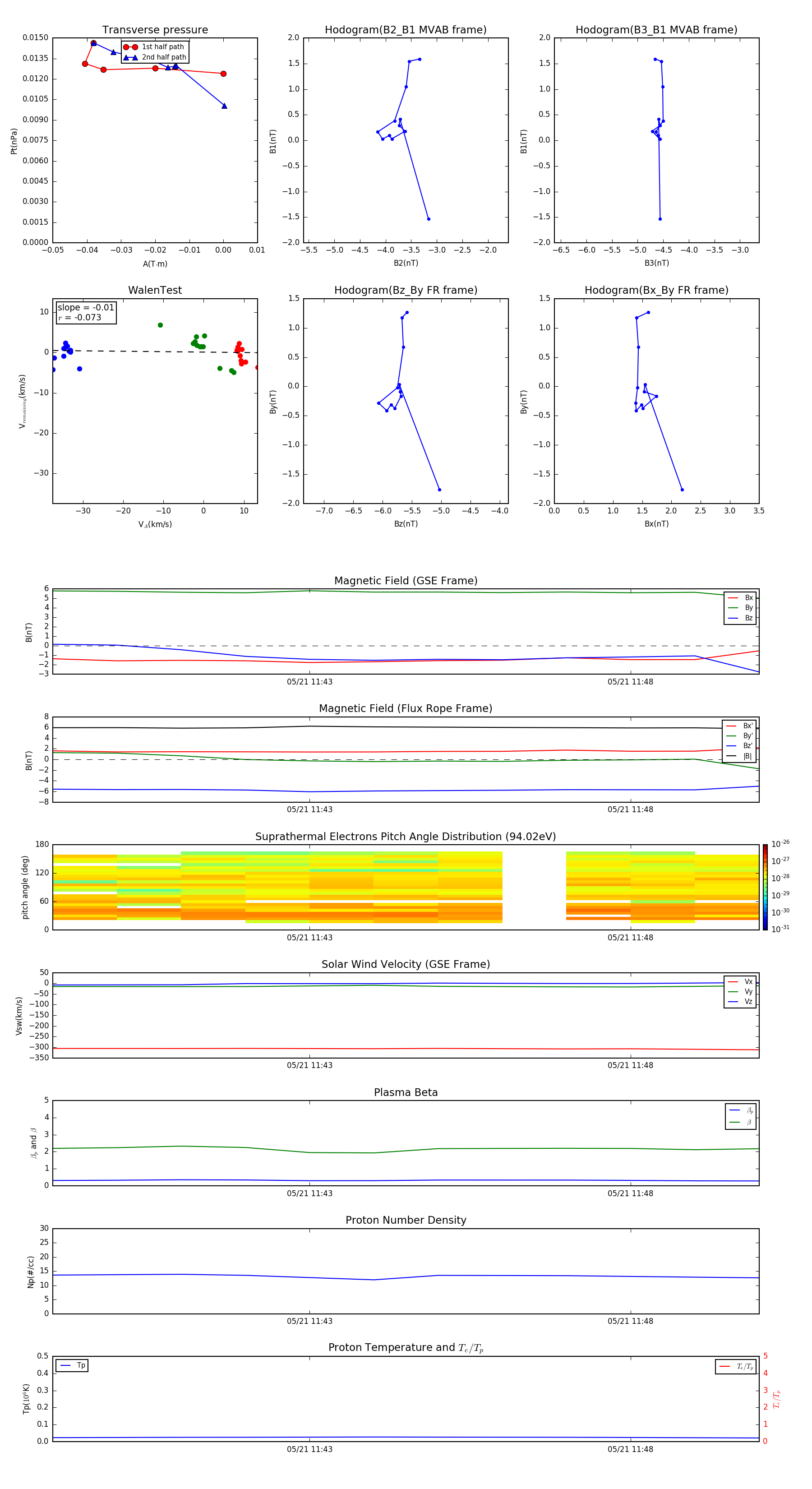Click the "r = -0.073" correlation text
Image resolution: width=812 pixels, height=1489 pixels.
tap(80, 317)
